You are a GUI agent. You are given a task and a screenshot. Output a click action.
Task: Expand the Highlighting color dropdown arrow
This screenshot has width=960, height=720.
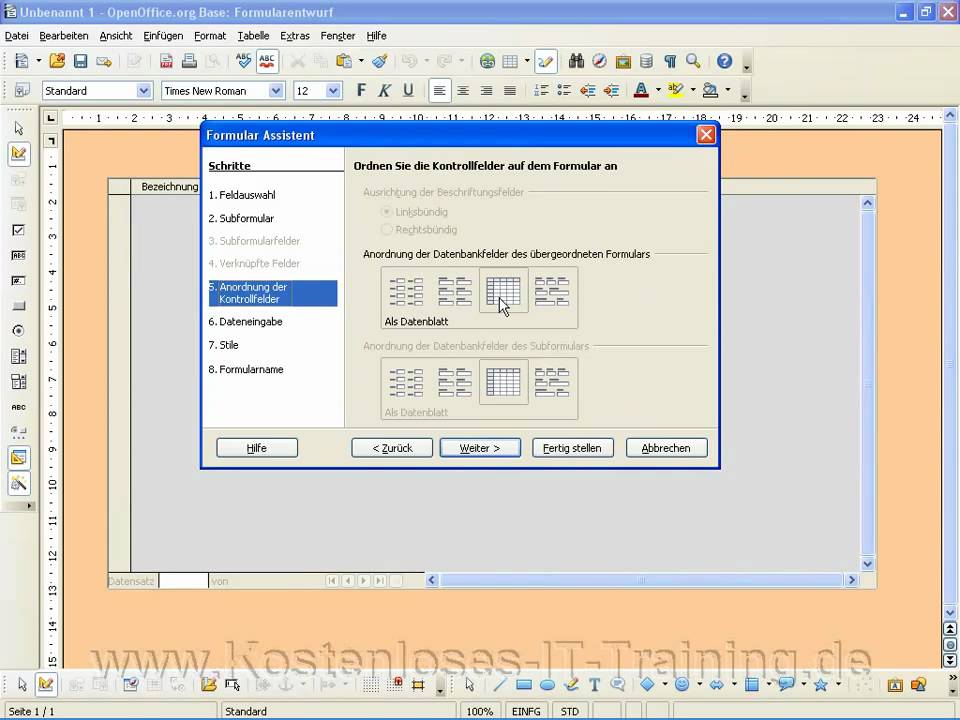point(693,90)
